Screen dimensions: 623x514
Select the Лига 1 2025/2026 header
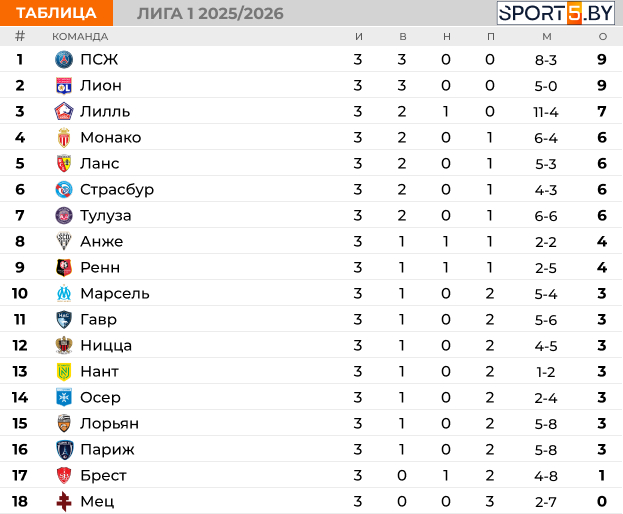[x=210, y=14]
